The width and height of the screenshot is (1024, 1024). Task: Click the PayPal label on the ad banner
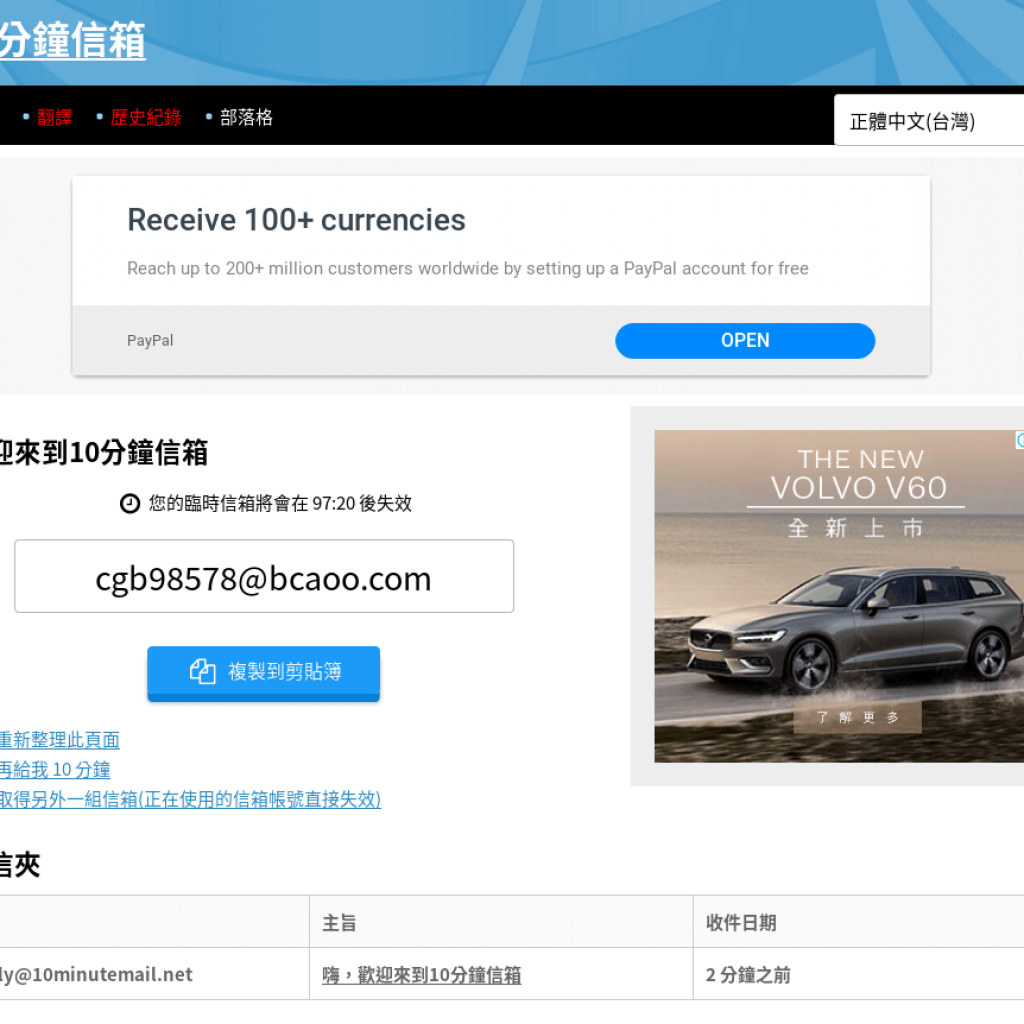pos(149,340)
